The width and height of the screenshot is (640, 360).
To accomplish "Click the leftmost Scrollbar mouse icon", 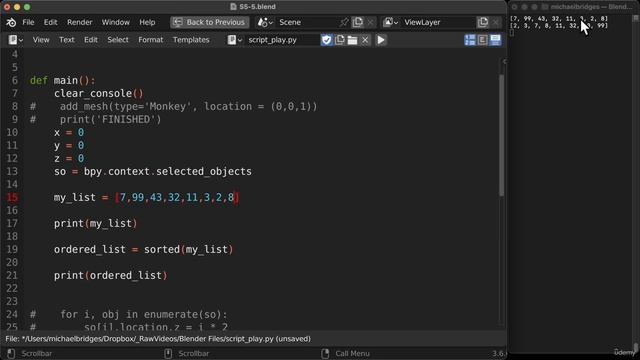I will tap(11, 353).
